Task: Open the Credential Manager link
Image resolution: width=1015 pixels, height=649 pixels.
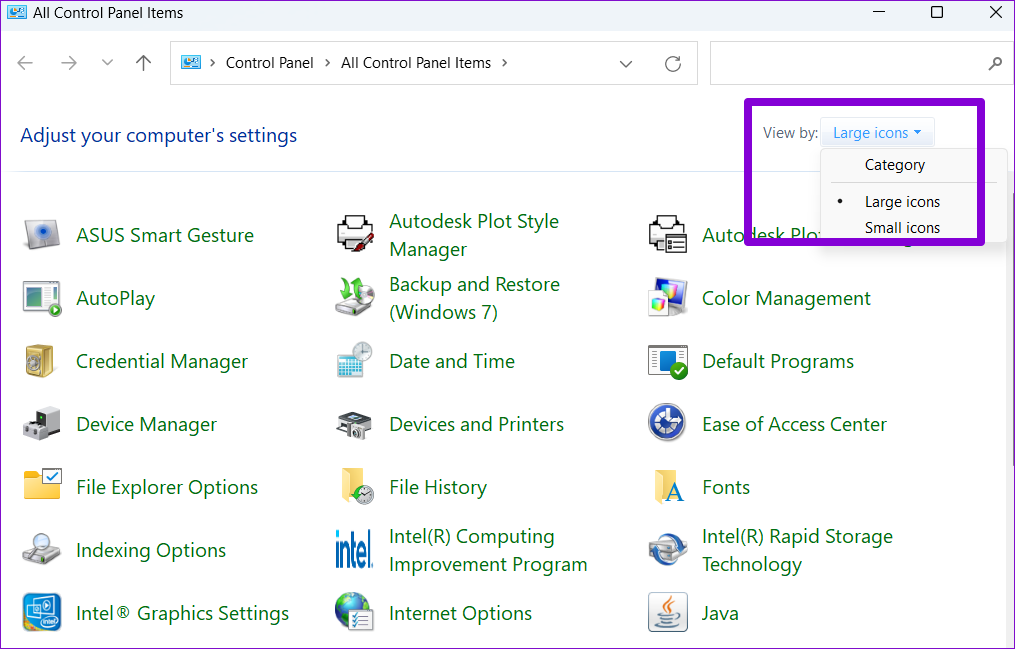Action: point(162,361)
